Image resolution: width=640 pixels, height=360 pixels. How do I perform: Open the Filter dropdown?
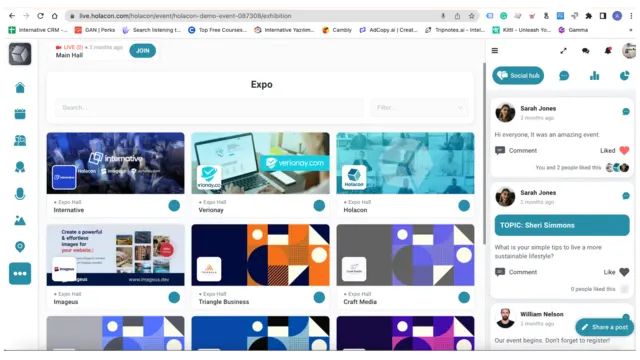419,108
